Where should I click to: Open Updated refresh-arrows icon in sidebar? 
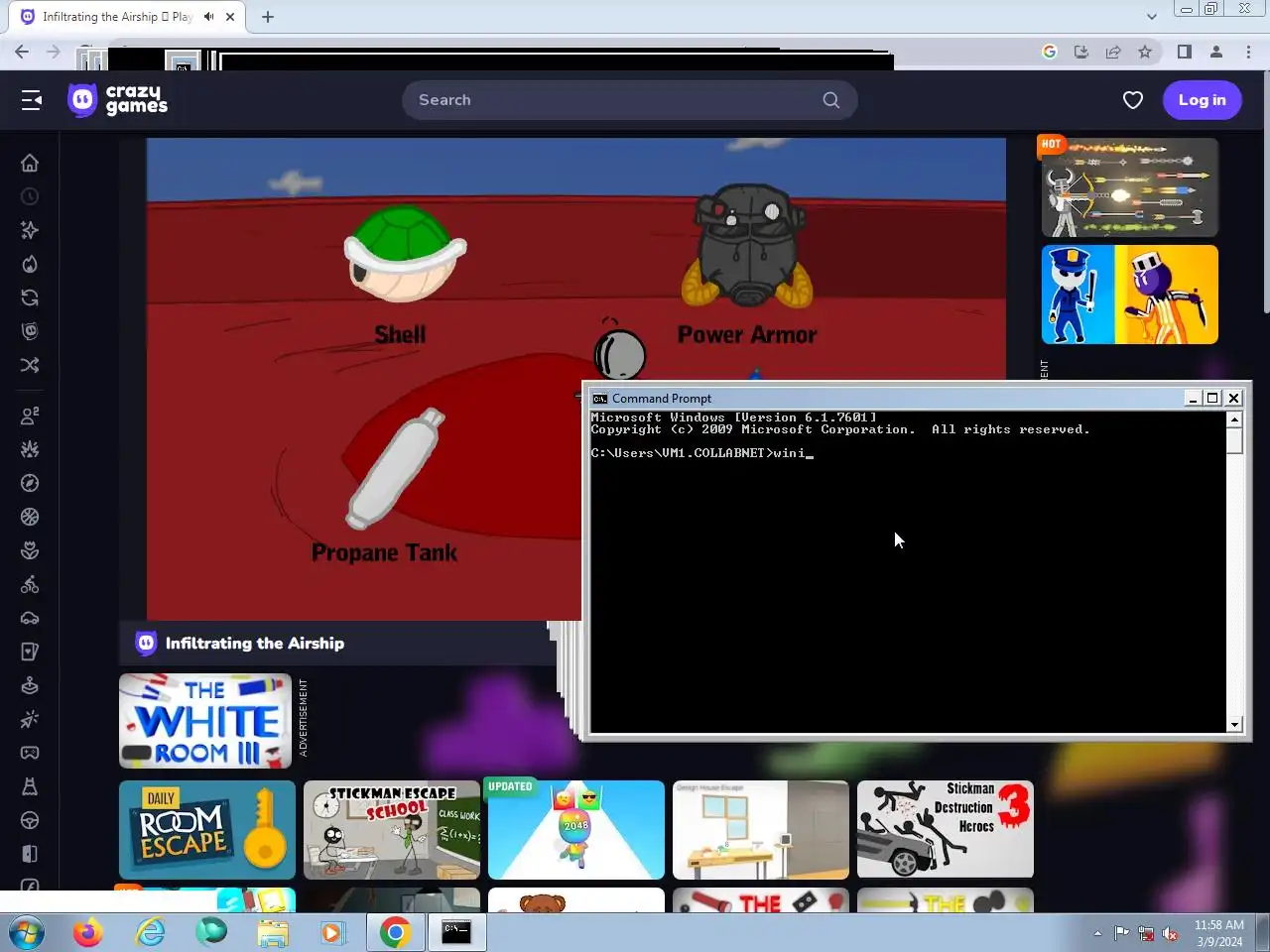click(x=30, y=297)
